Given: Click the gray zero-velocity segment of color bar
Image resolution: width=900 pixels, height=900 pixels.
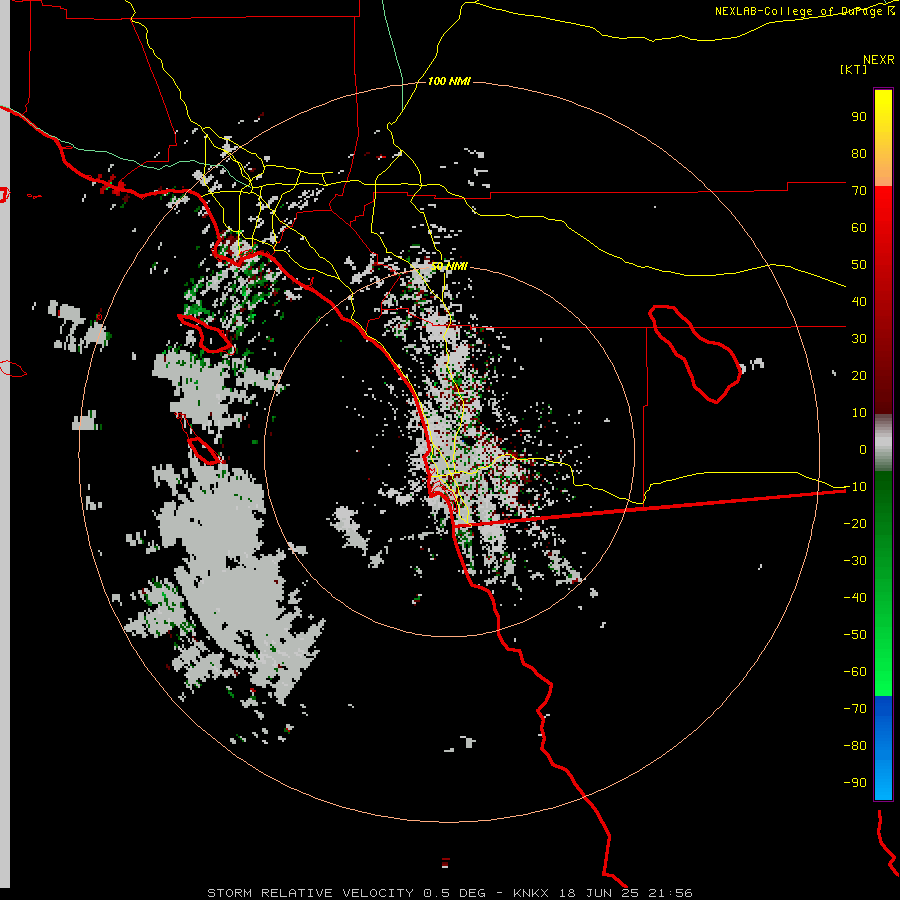Looking at the screenshot, I should tap(883, 443).
